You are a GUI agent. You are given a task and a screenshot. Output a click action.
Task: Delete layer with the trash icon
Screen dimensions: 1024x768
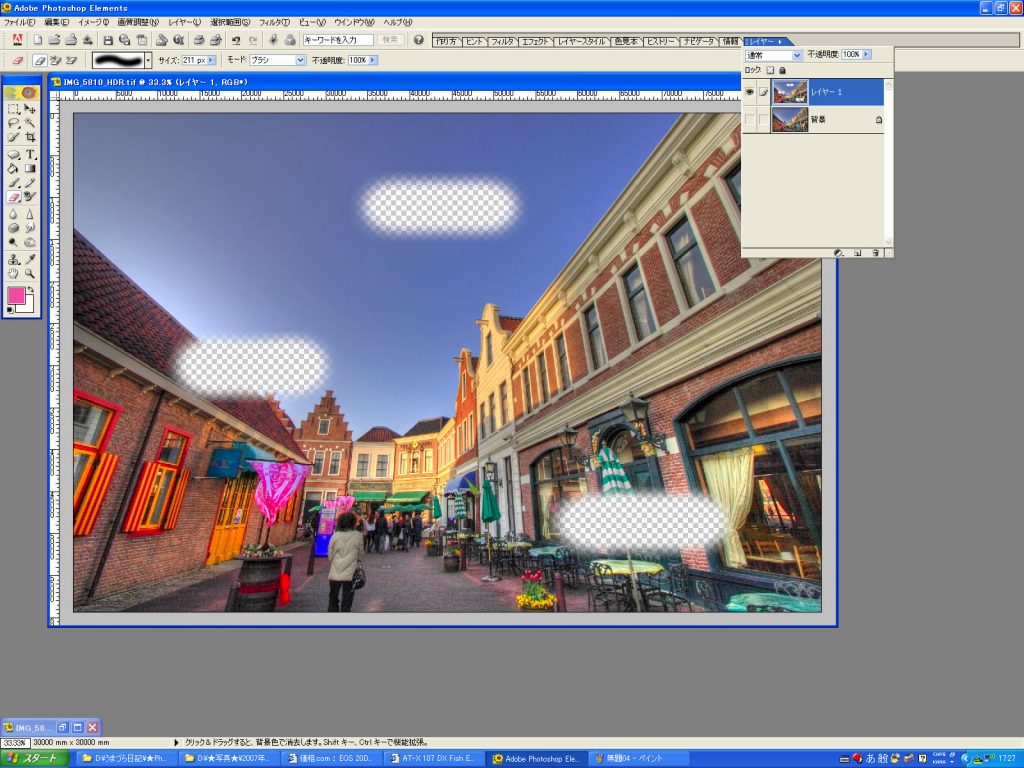point(876,253)
